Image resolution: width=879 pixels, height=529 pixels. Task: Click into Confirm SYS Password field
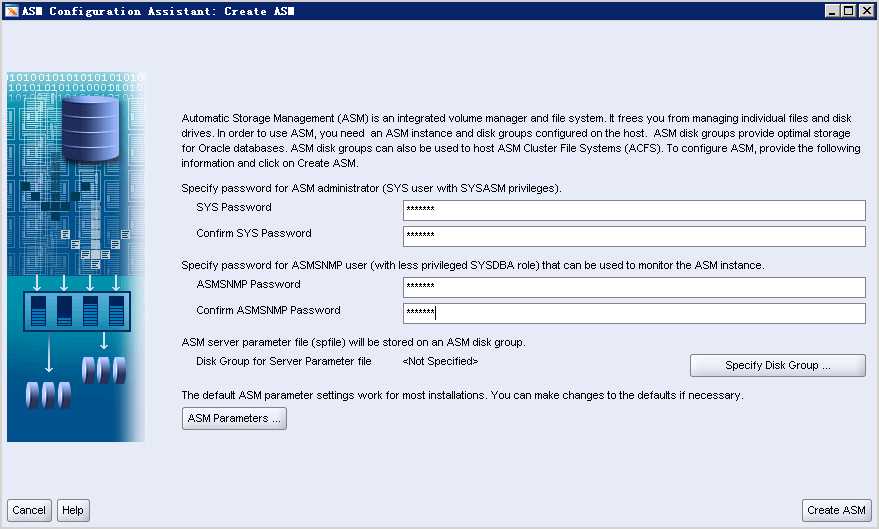633,236
